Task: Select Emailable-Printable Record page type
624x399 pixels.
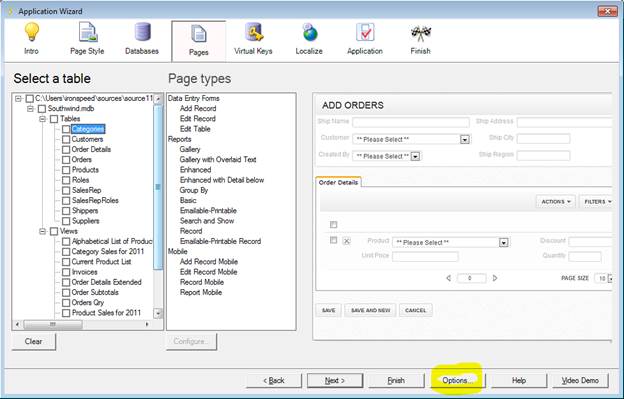Action: click(x=220, y=241)
